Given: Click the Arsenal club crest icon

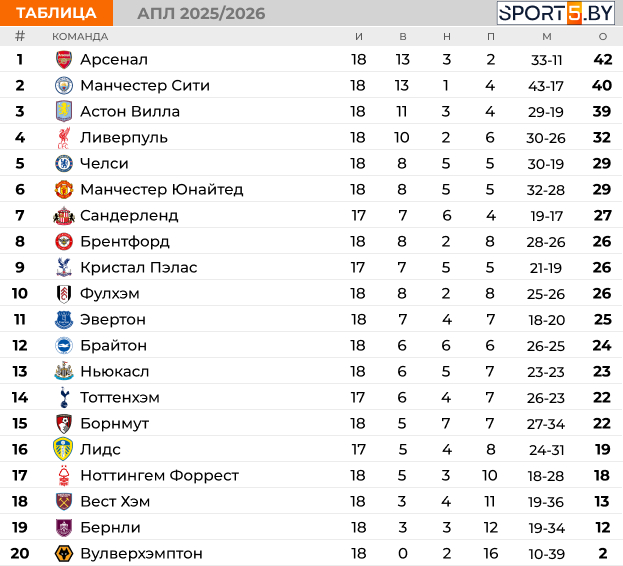Looking at the screenshot, I should [64, 59].
